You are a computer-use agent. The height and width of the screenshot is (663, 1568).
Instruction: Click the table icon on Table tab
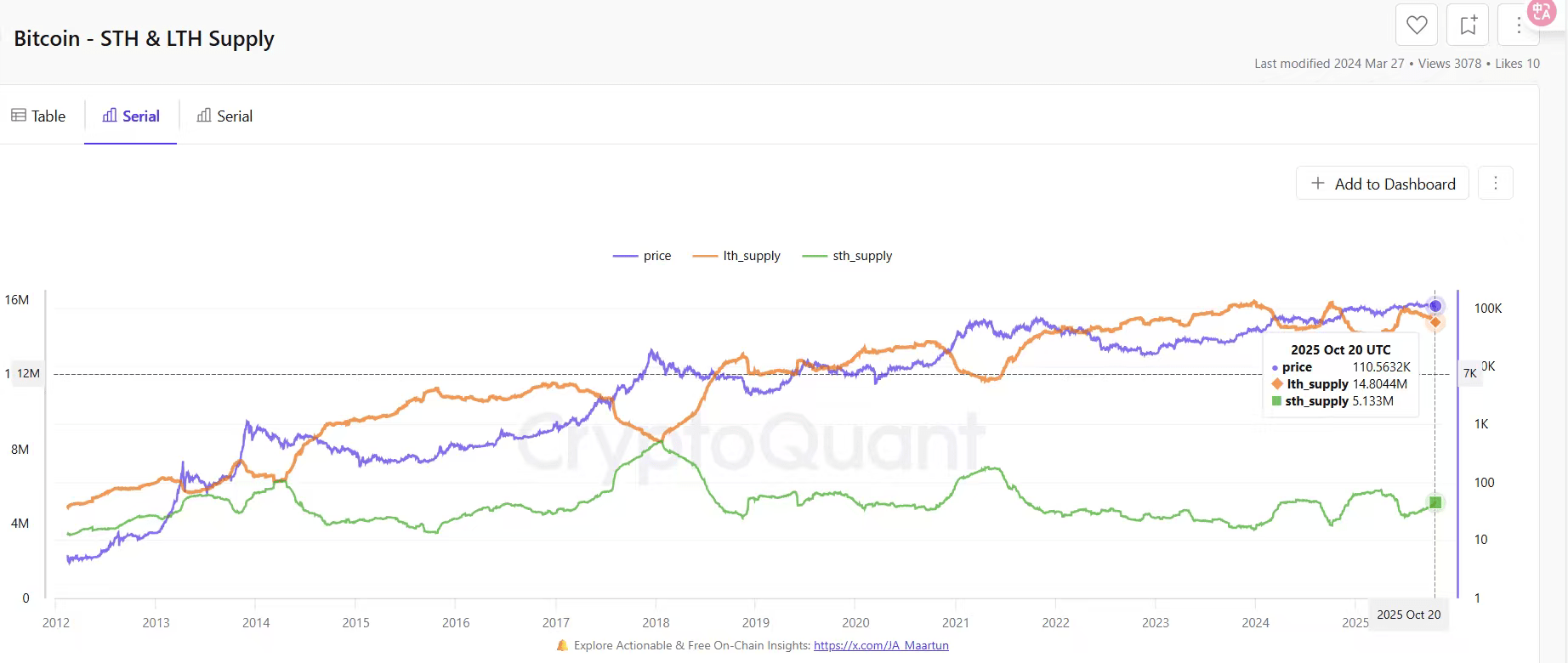19,116
